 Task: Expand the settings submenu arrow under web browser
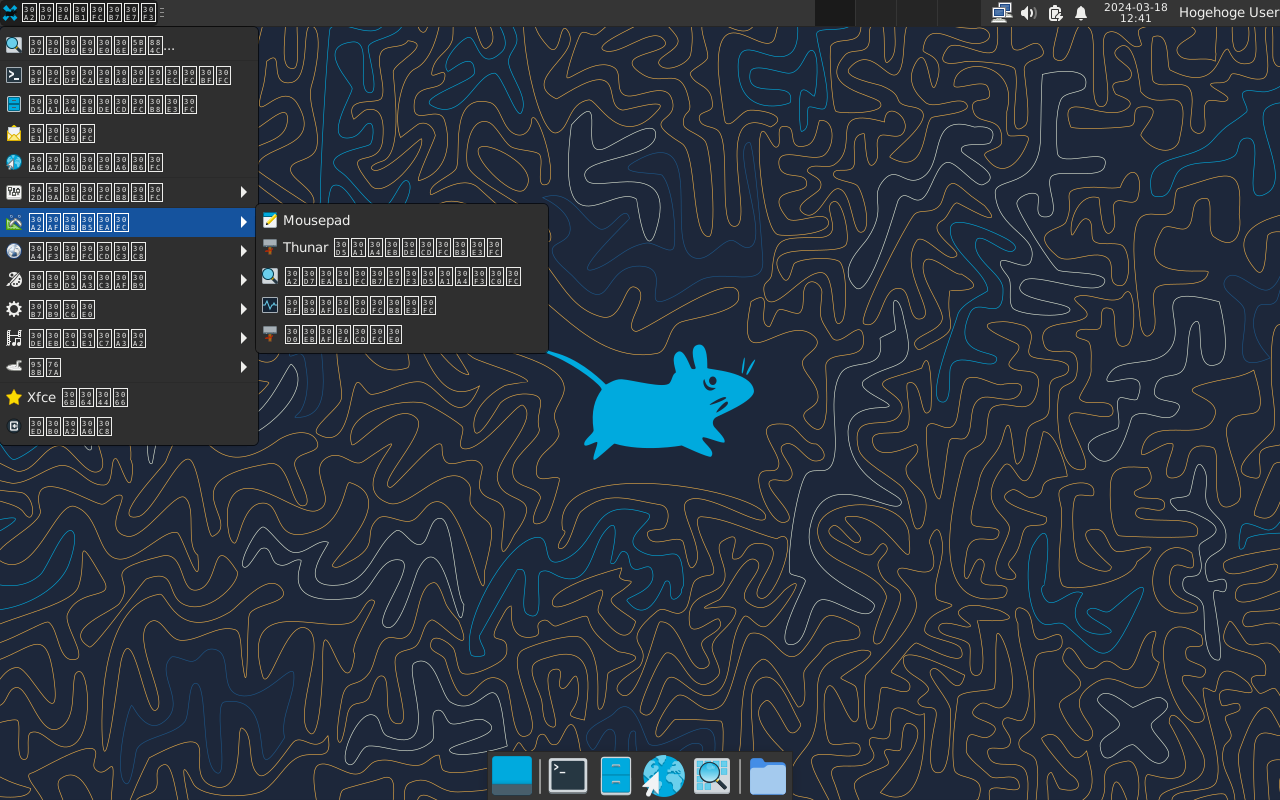[x=243, y=192]
